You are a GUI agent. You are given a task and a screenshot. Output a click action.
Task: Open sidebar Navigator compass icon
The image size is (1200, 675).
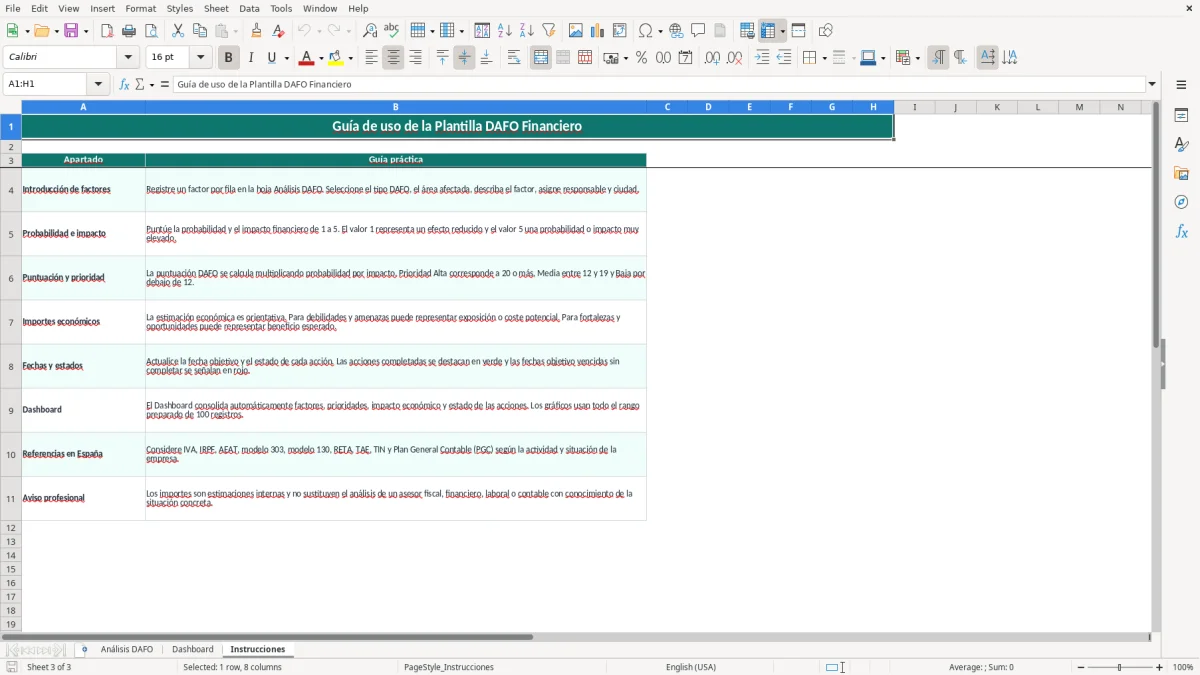coord(1181,202)
